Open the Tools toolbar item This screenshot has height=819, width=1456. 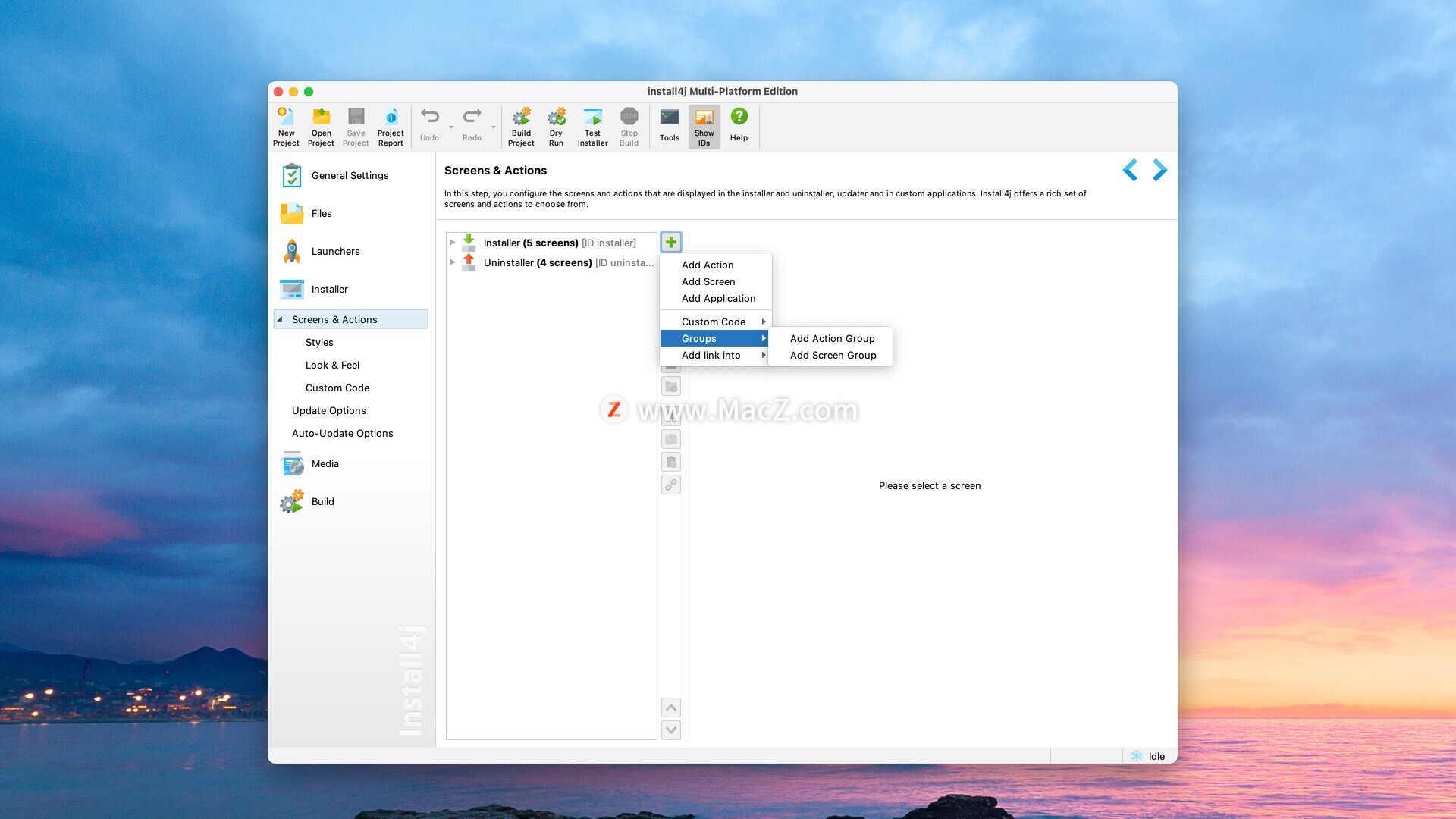coord(670,125)
